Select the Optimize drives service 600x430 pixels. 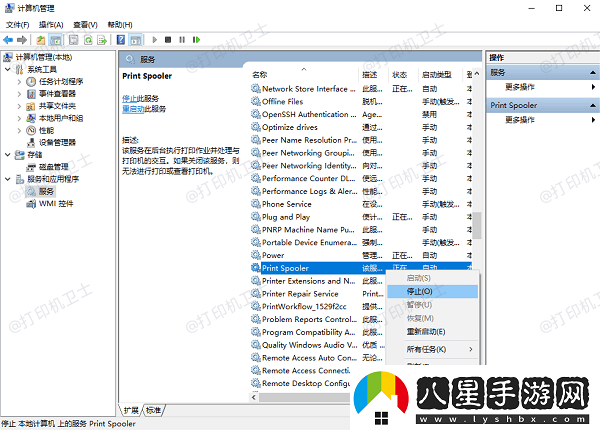click(x=361, y=127)
